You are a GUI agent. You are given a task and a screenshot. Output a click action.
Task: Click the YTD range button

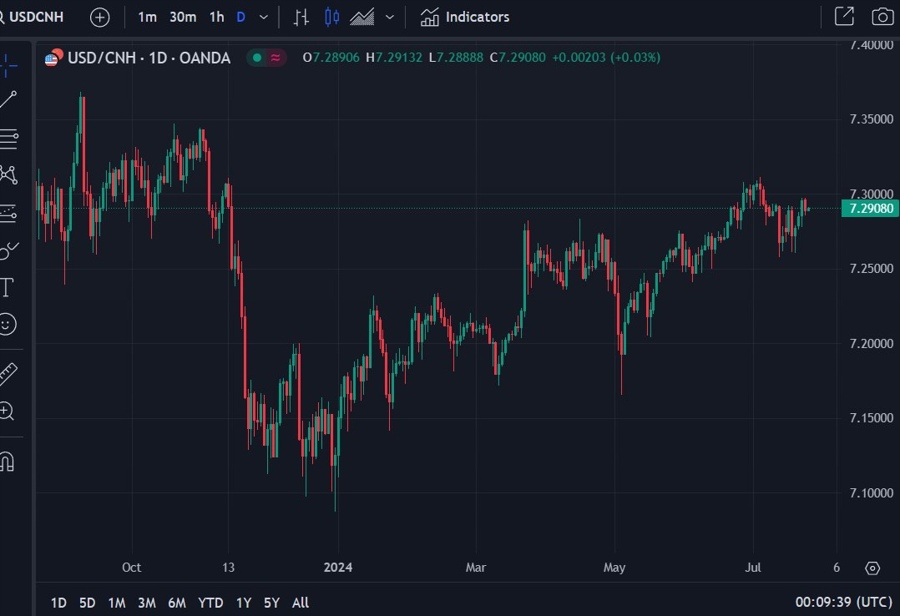coord(210,603)
